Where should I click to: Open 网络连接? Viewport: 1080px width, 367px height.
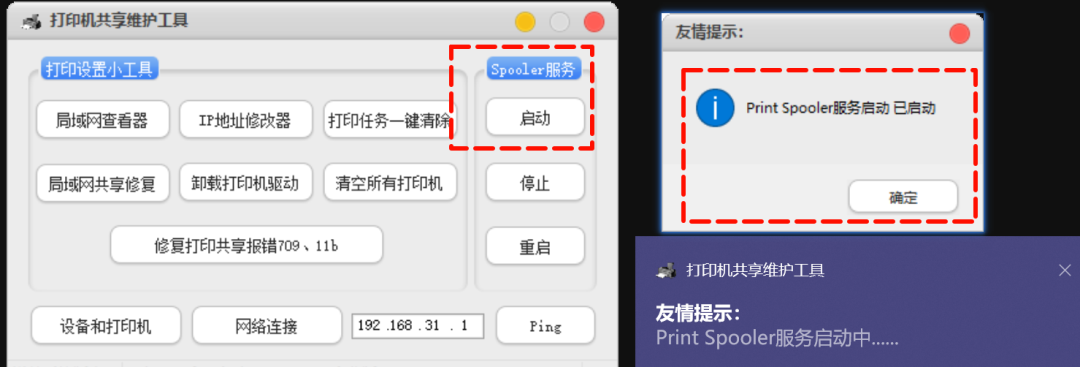266,326
